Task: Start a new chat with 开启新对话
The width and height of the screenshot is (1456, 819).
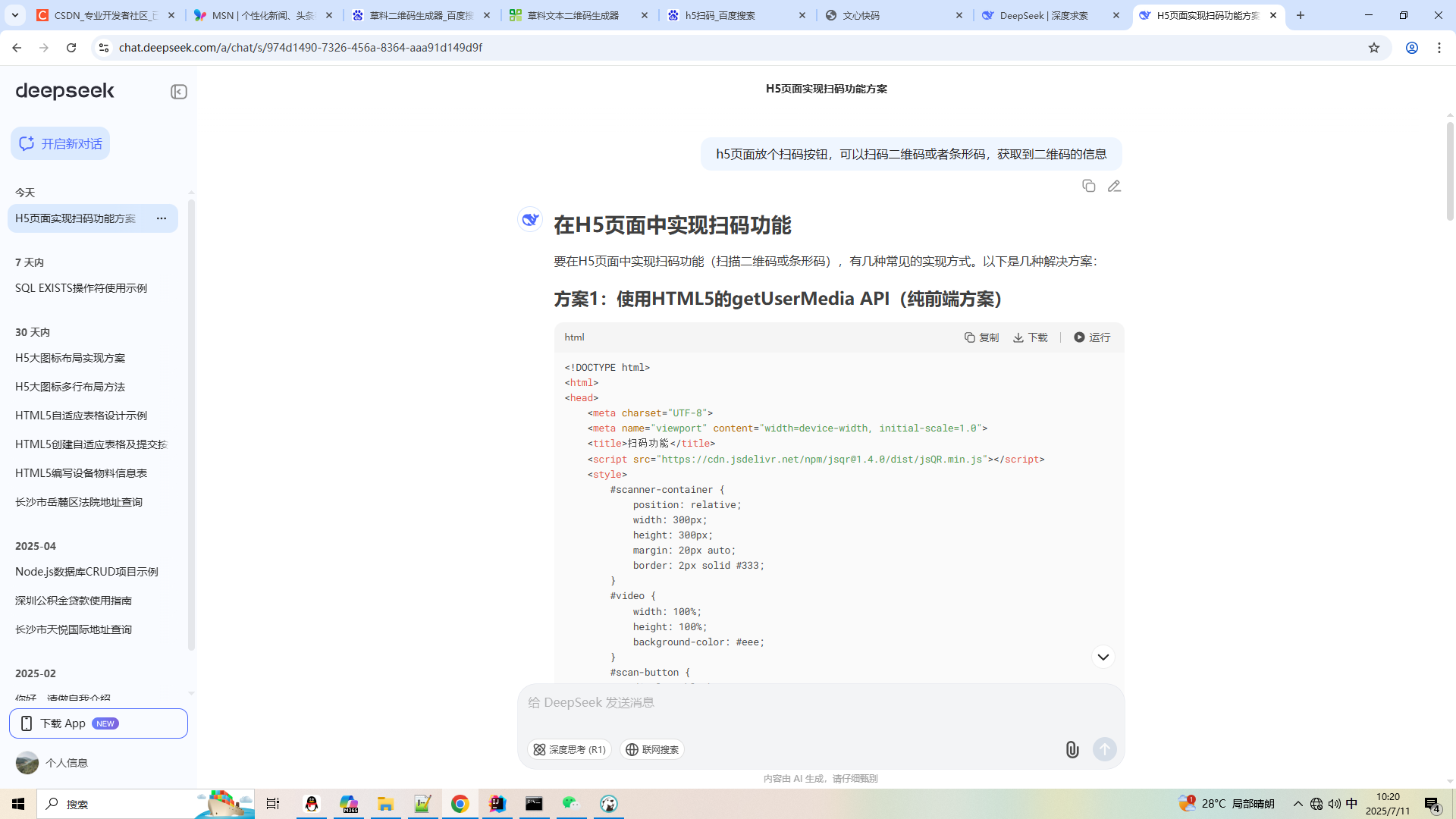Action: (61, 143)
